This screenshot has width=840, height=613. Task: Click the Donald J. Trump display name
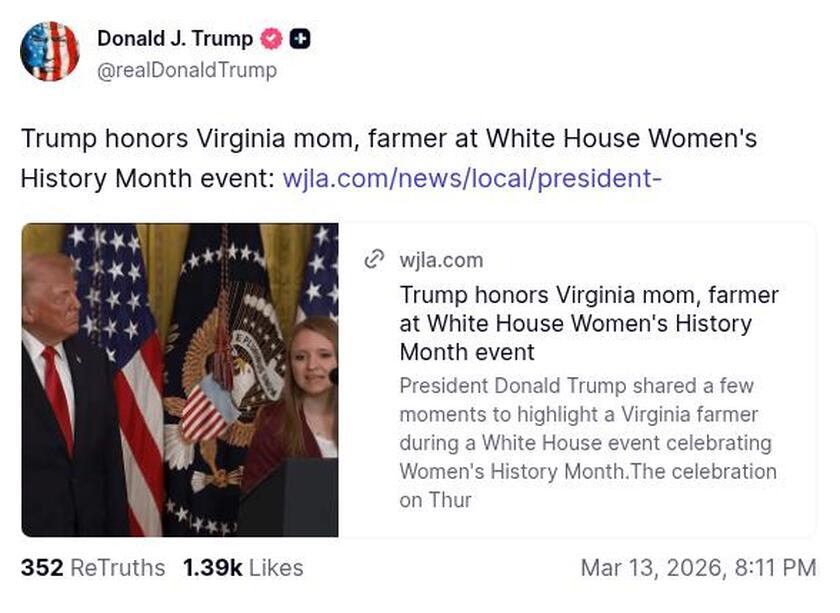[173, 40]
